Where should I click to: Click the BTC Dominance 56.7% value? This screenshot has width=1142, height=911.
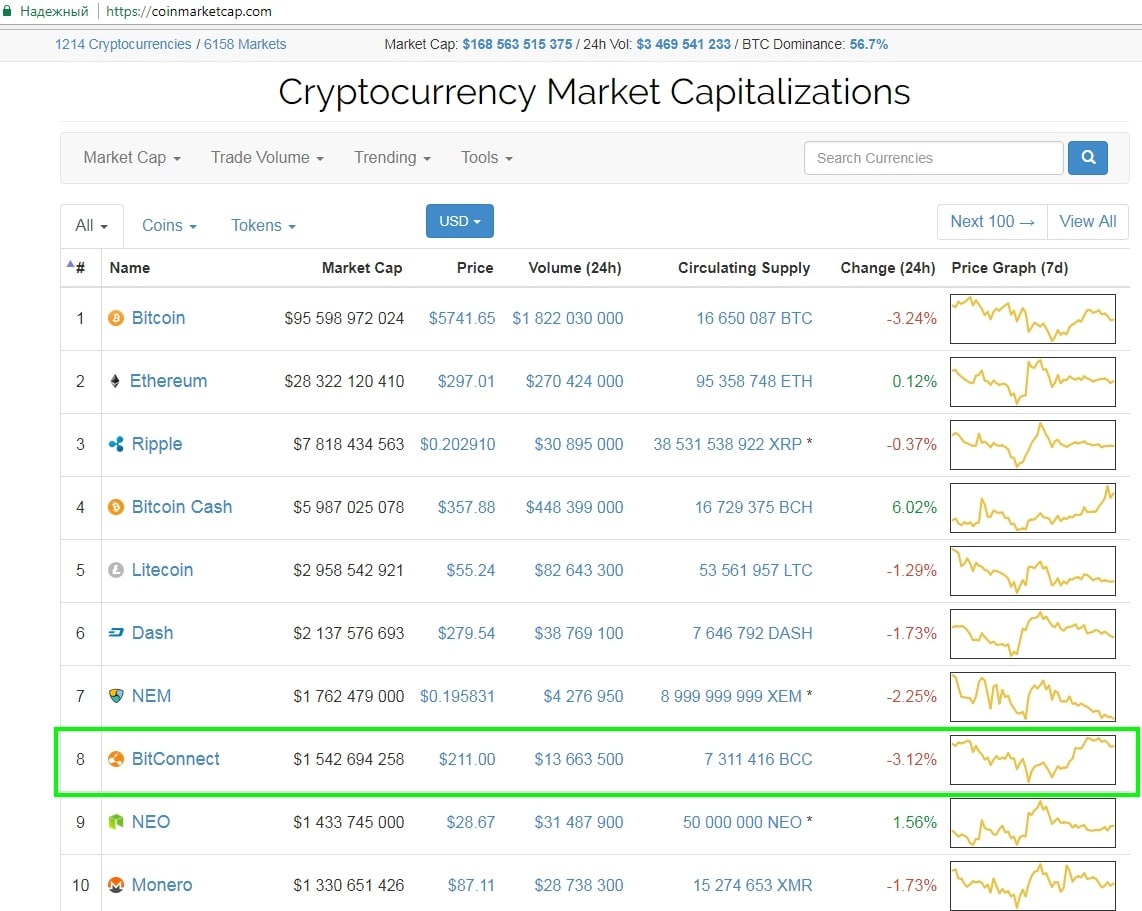tap(868, 44)
